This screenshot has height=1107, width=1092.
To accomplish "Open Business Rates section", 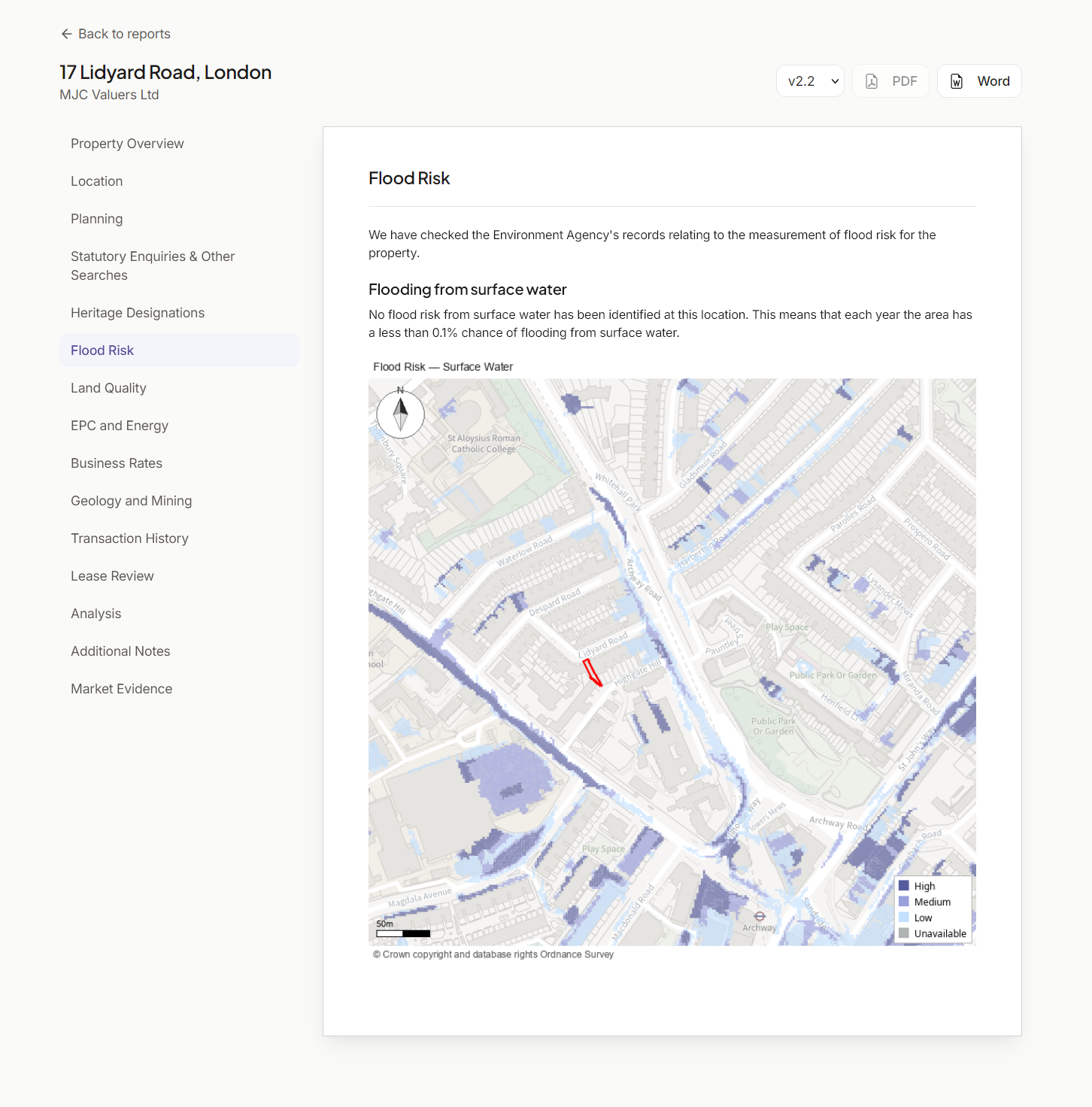I will pyautogui.click(x=180, y=463).
